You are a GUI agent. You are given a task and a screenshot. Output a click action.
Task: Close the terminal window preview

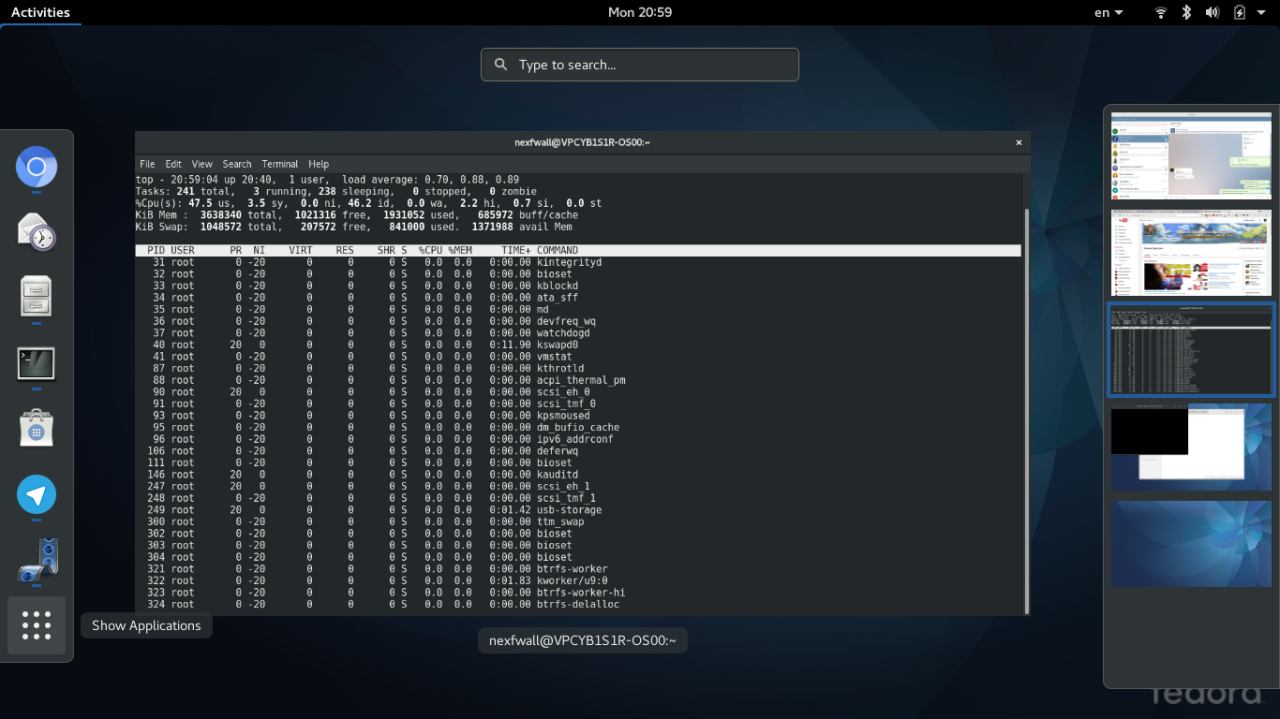tap(1019, 143)
